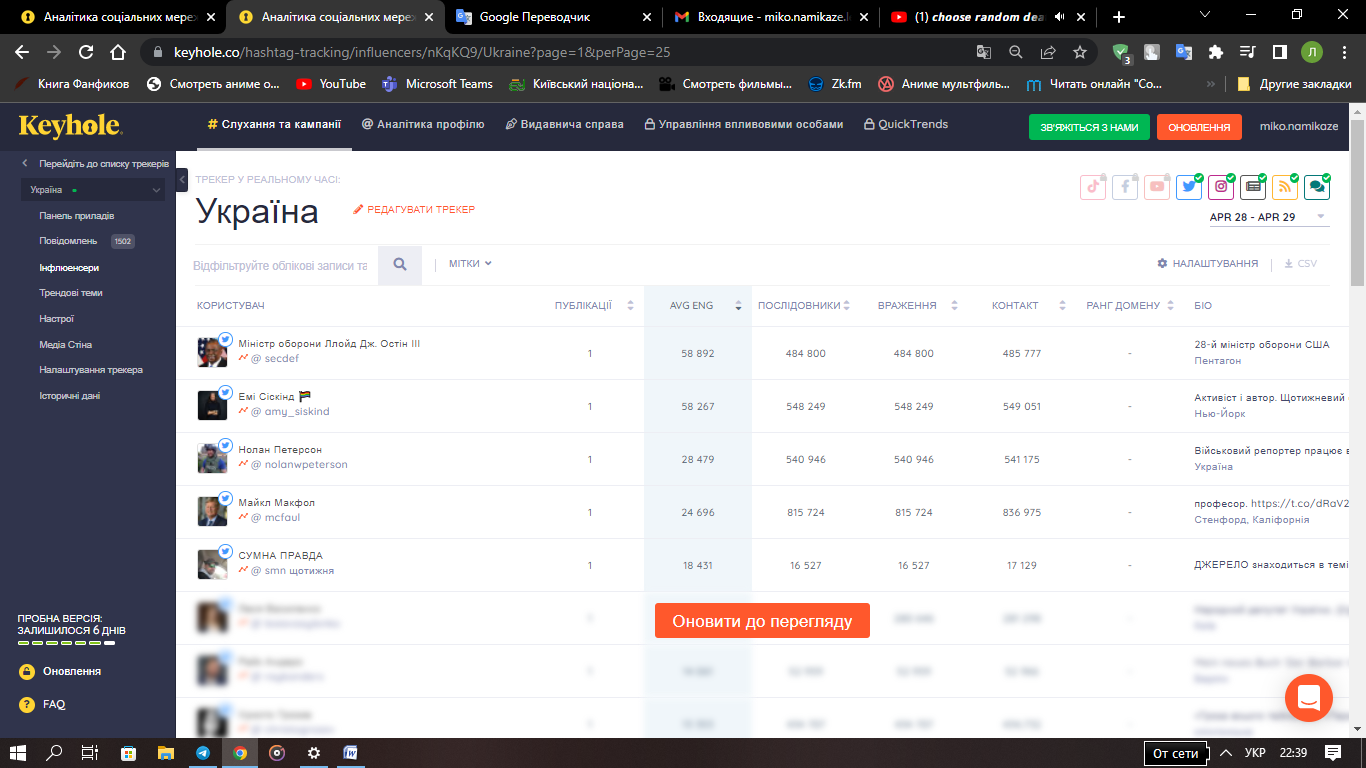Viewport: 1366px width, 768px height.
Task: Share this page via share icon
Action: tap(1048, 52)
